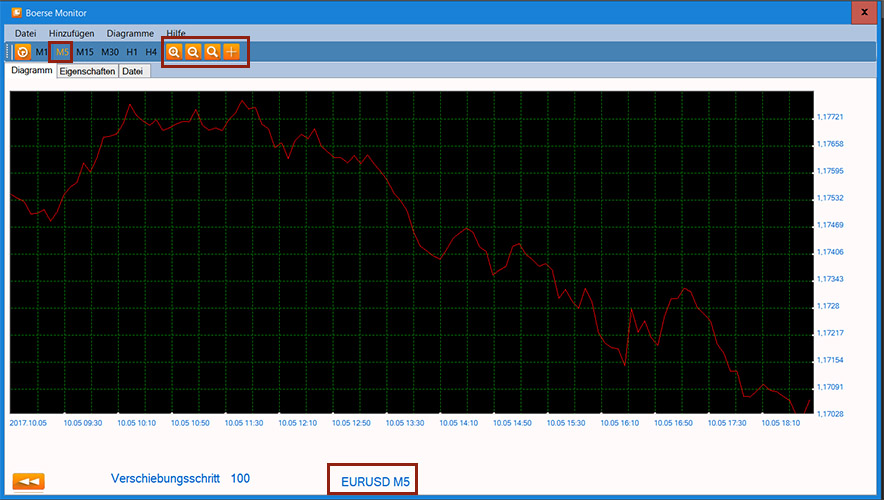The height and width of the screenshot is (500, 884).
Task: Click the Verschiebungsschritt value 100
Action: pyautogui.click(x=240, y=479)
